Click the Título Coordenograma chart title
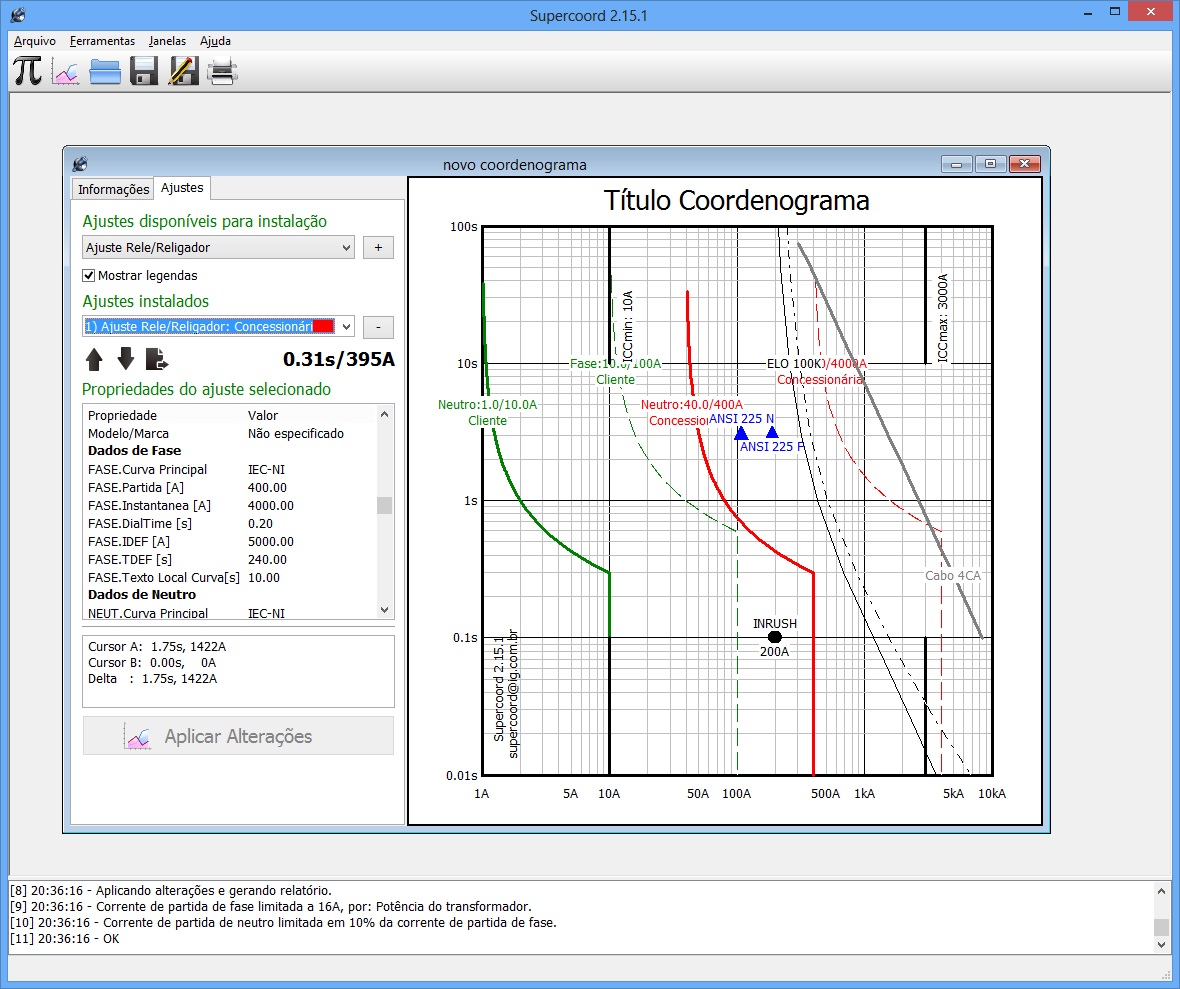Screen dimensions: 1180x989 pyautogui.click(x=736, y=201)
